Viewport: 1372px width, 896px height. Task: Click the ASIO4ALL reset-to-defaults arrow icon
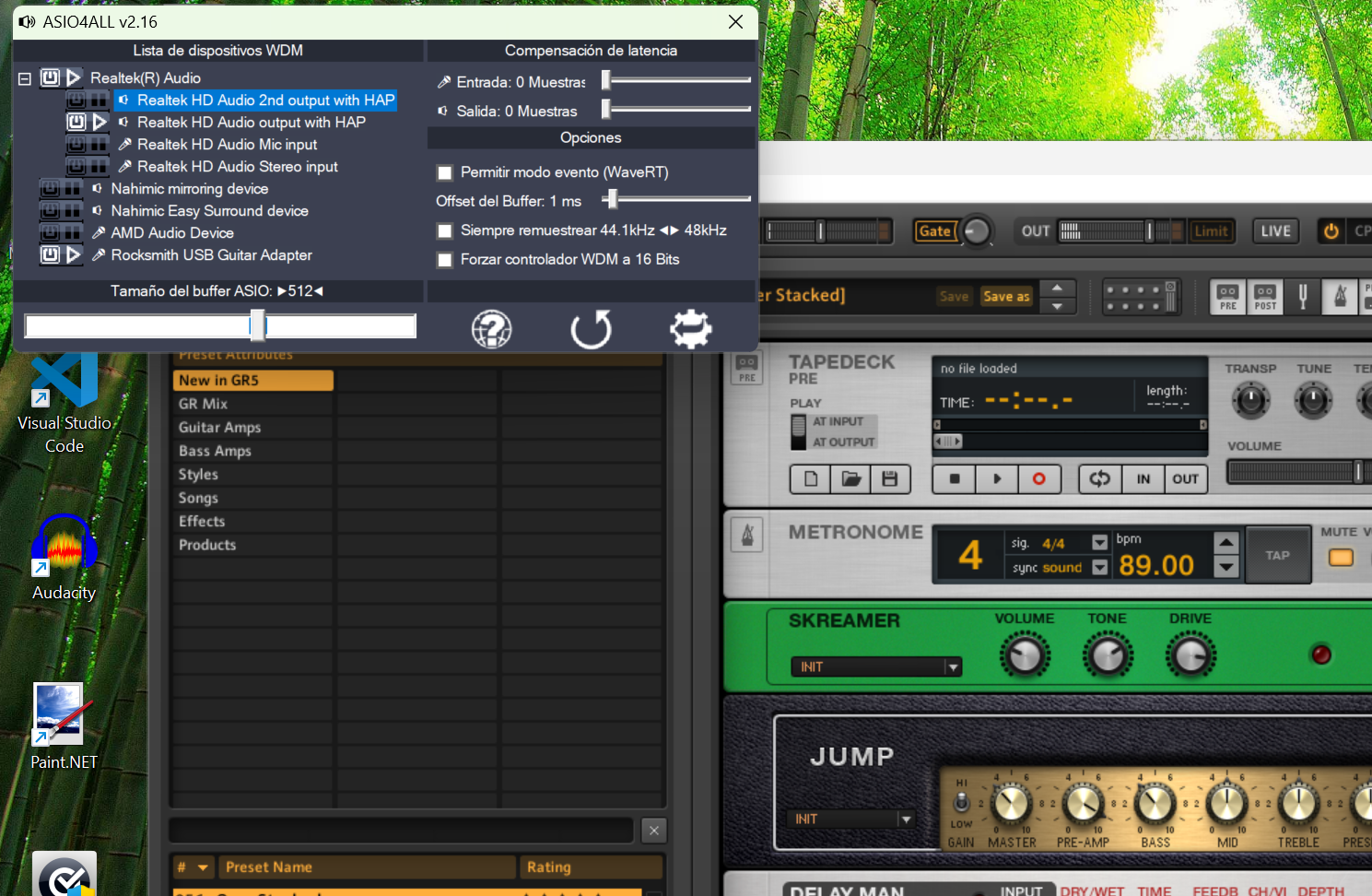pyautogui.click(x=591, y=329)
